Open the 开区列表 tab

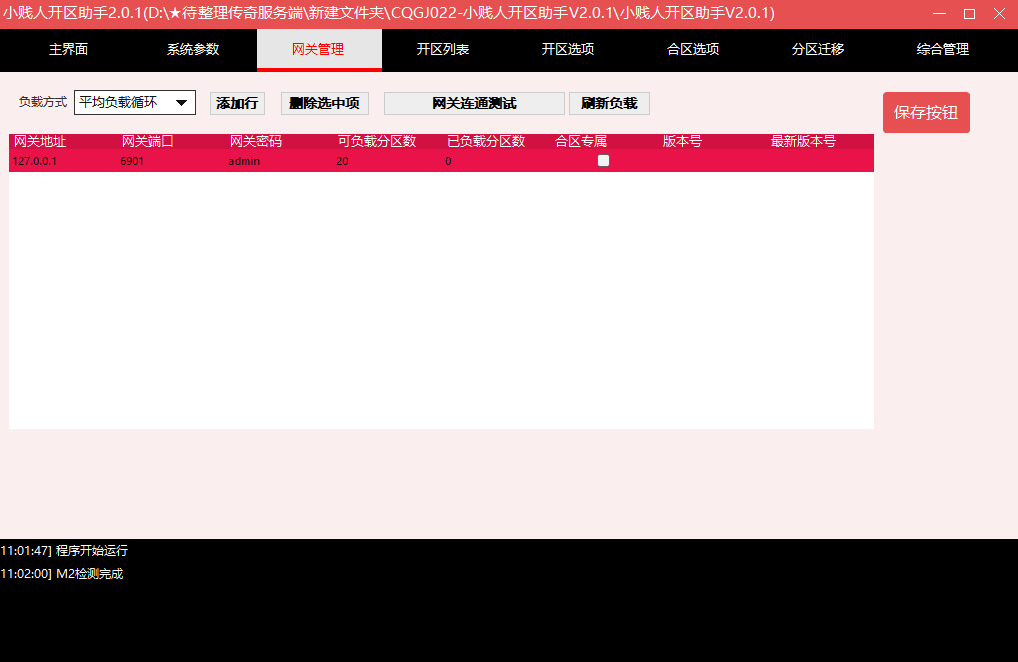click(443, 49)
